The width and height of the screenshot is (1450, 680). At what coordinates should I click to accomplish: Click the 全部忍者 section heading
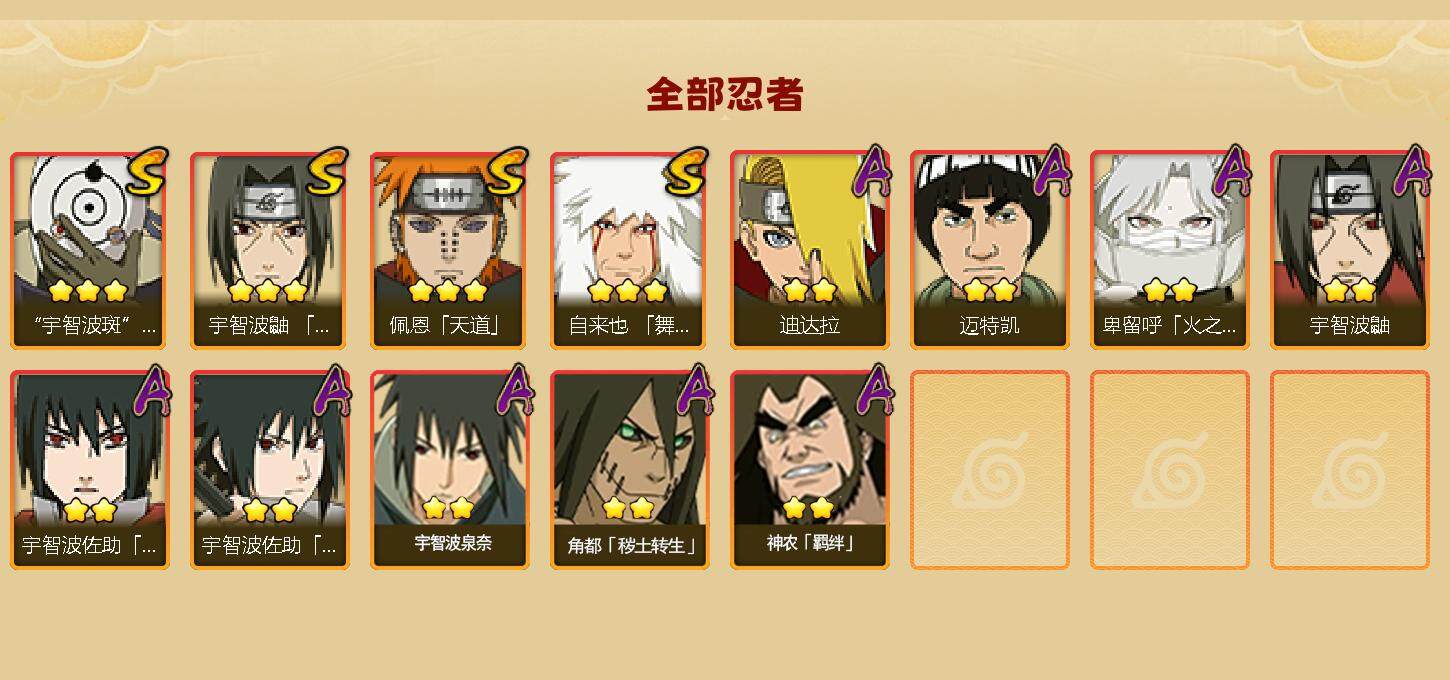click(725, 94)
